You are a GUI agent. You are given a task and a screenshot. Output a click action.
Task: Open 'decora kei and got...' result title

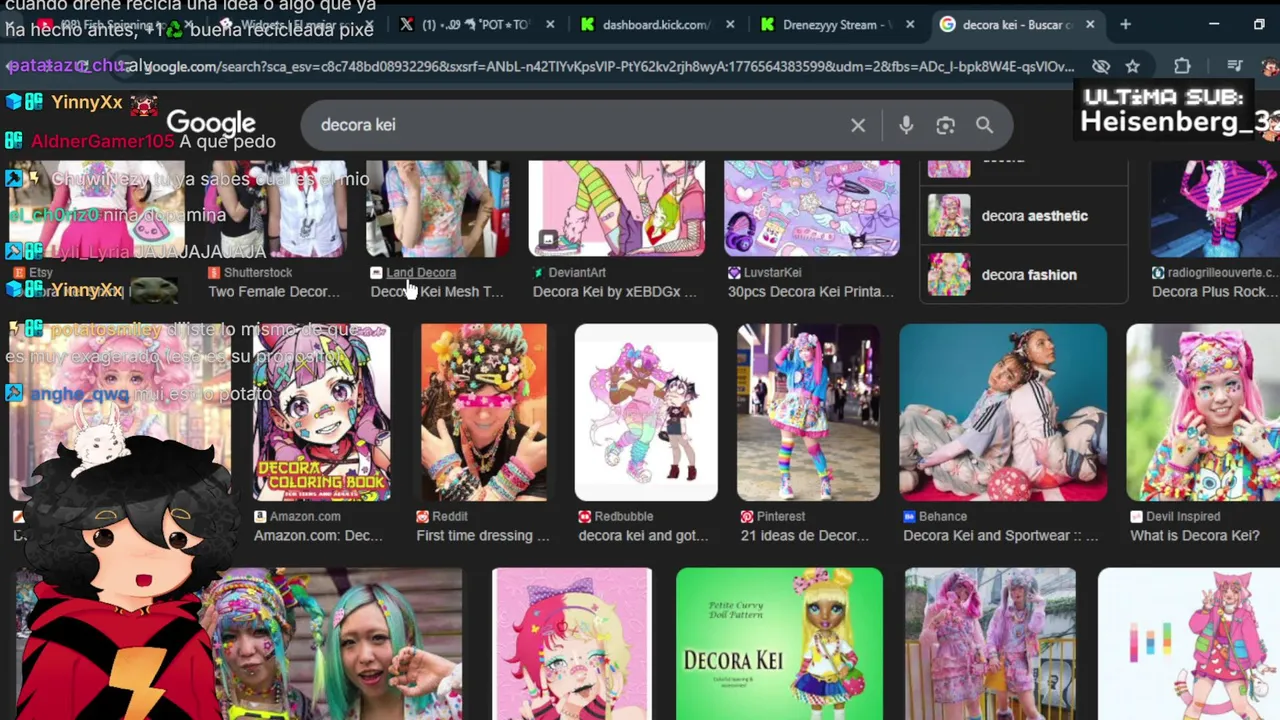pyautogui.click(x=643, y=536)
